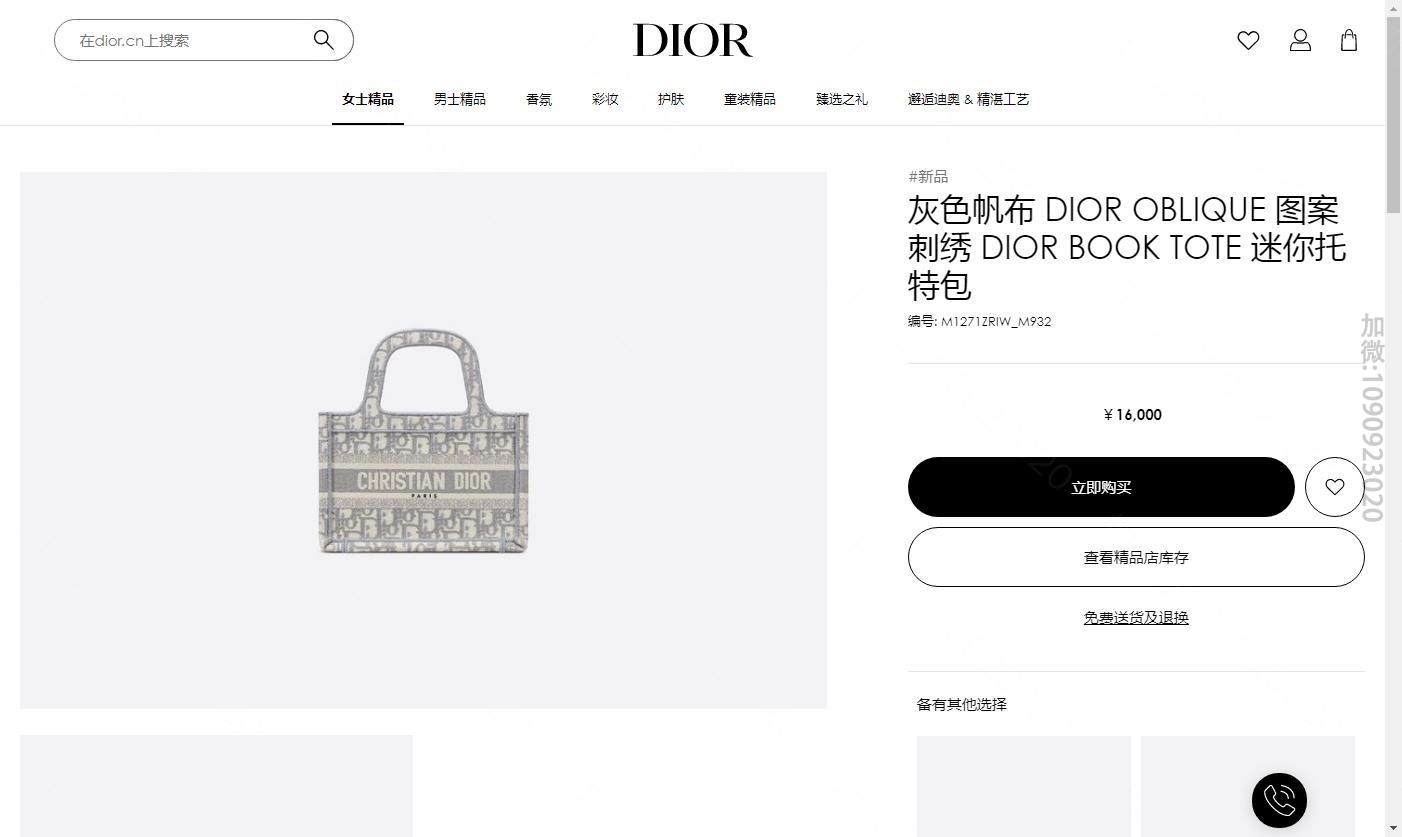Viewport: 1402px width, 837px height.
Task: Open the 童装精品 menu item
Action: [x=750, y=99]
